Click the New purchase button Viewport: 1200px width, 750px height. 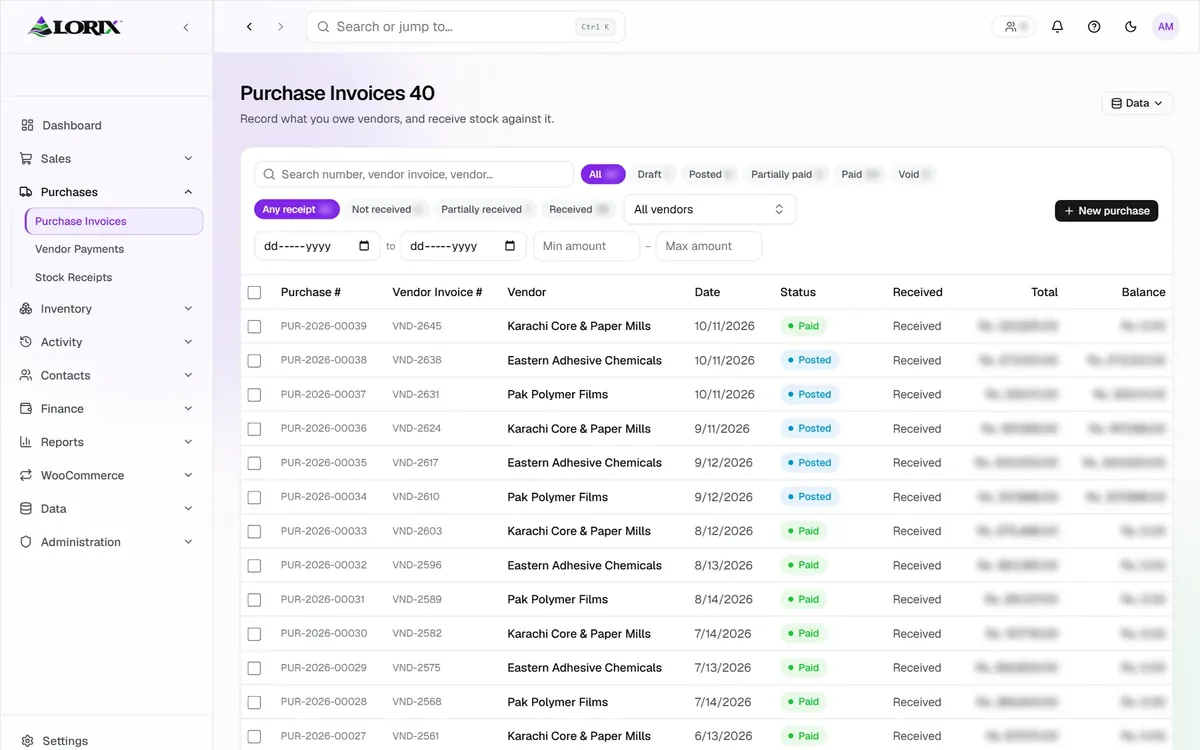coord(1106,211)
